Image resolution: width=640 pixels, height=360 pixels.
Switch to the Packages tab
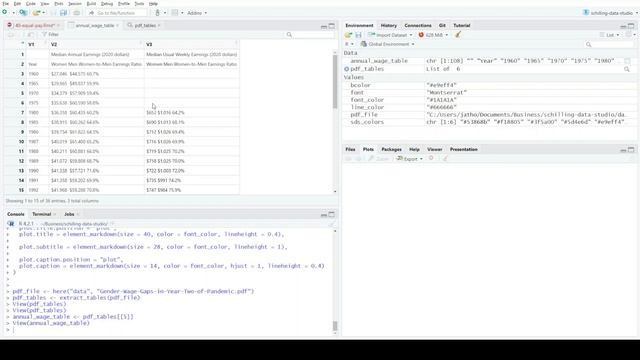pos(391,149)
